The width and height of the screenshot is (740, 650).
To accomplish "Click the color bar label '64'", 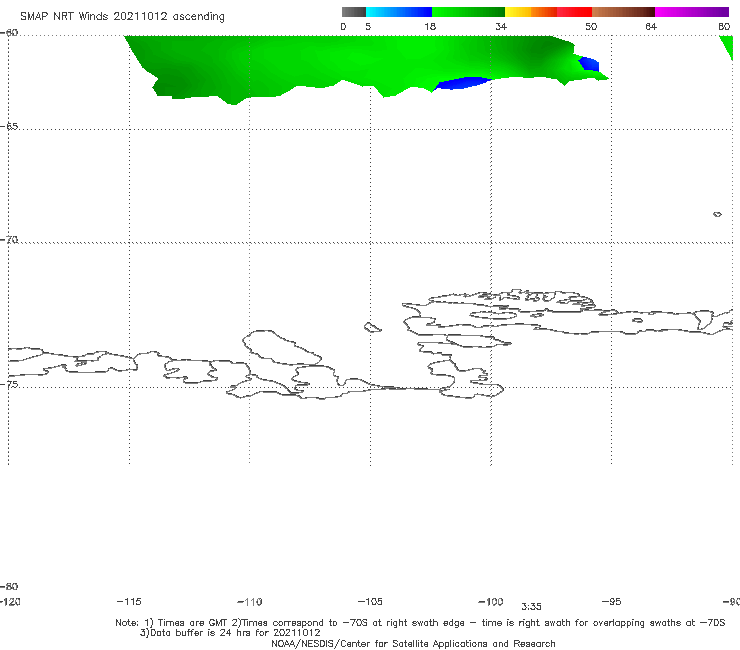I will click(x=651, y=26).
